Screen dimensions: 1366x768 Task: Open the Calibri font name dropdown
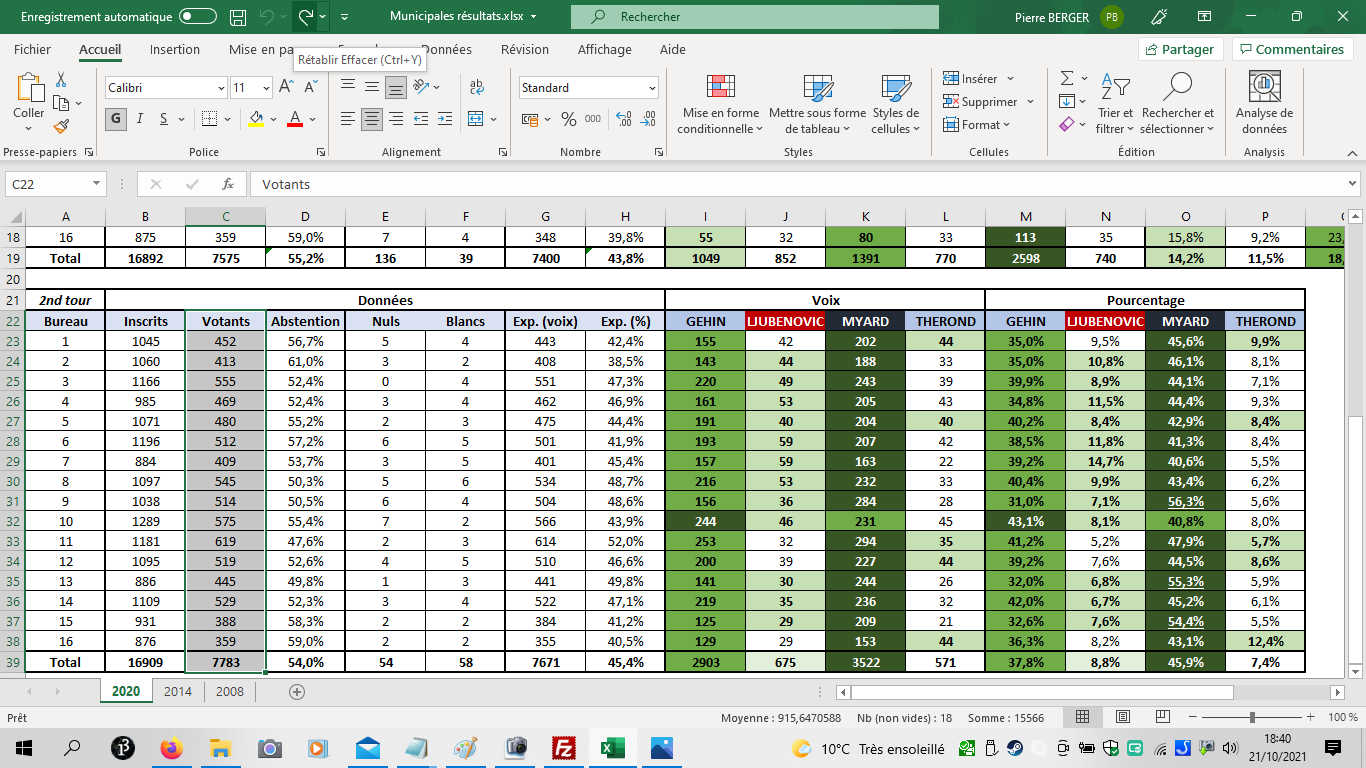pos(220,88)
